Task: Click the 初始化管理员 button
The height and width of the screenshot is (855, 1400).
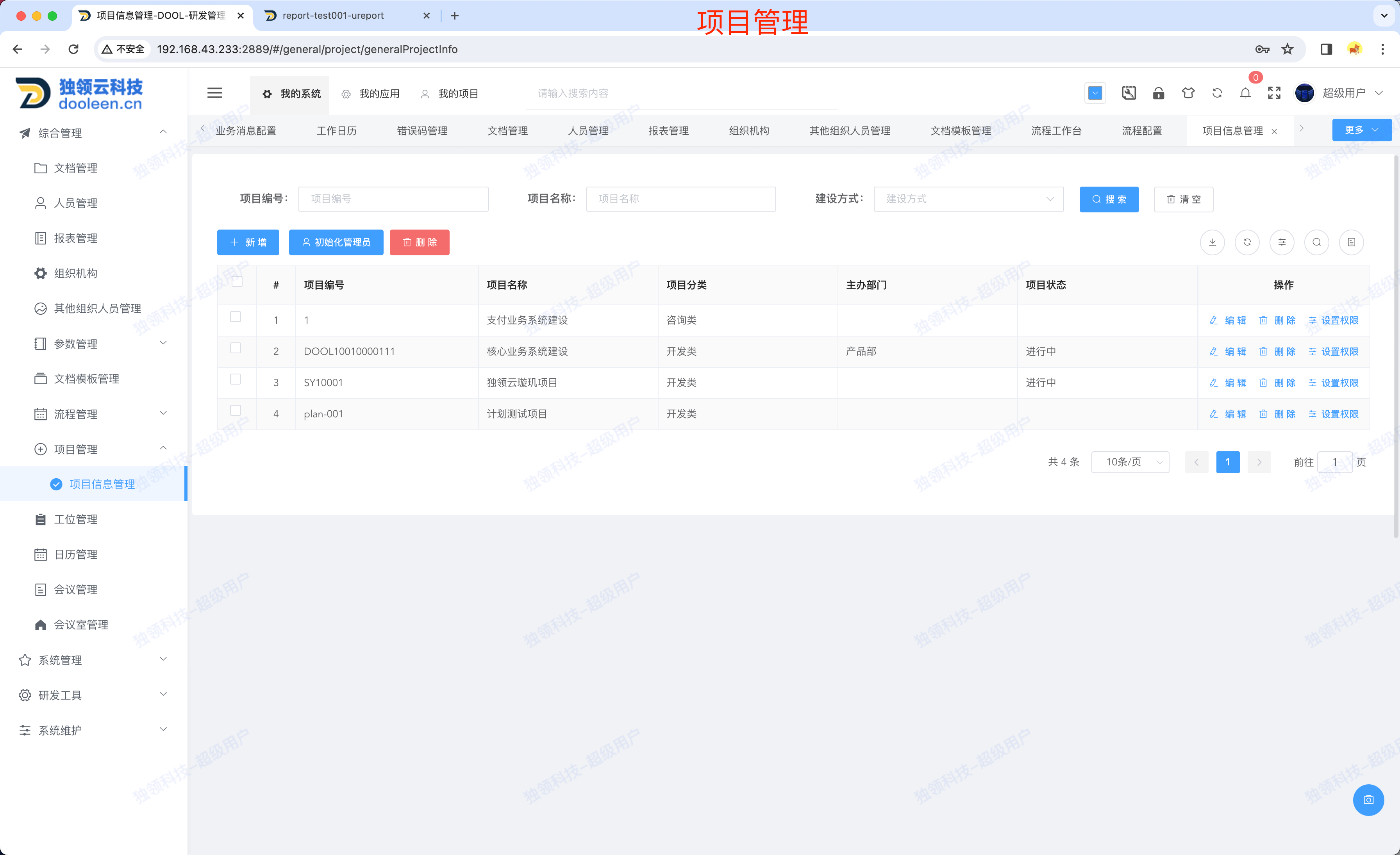Action: 336,242
